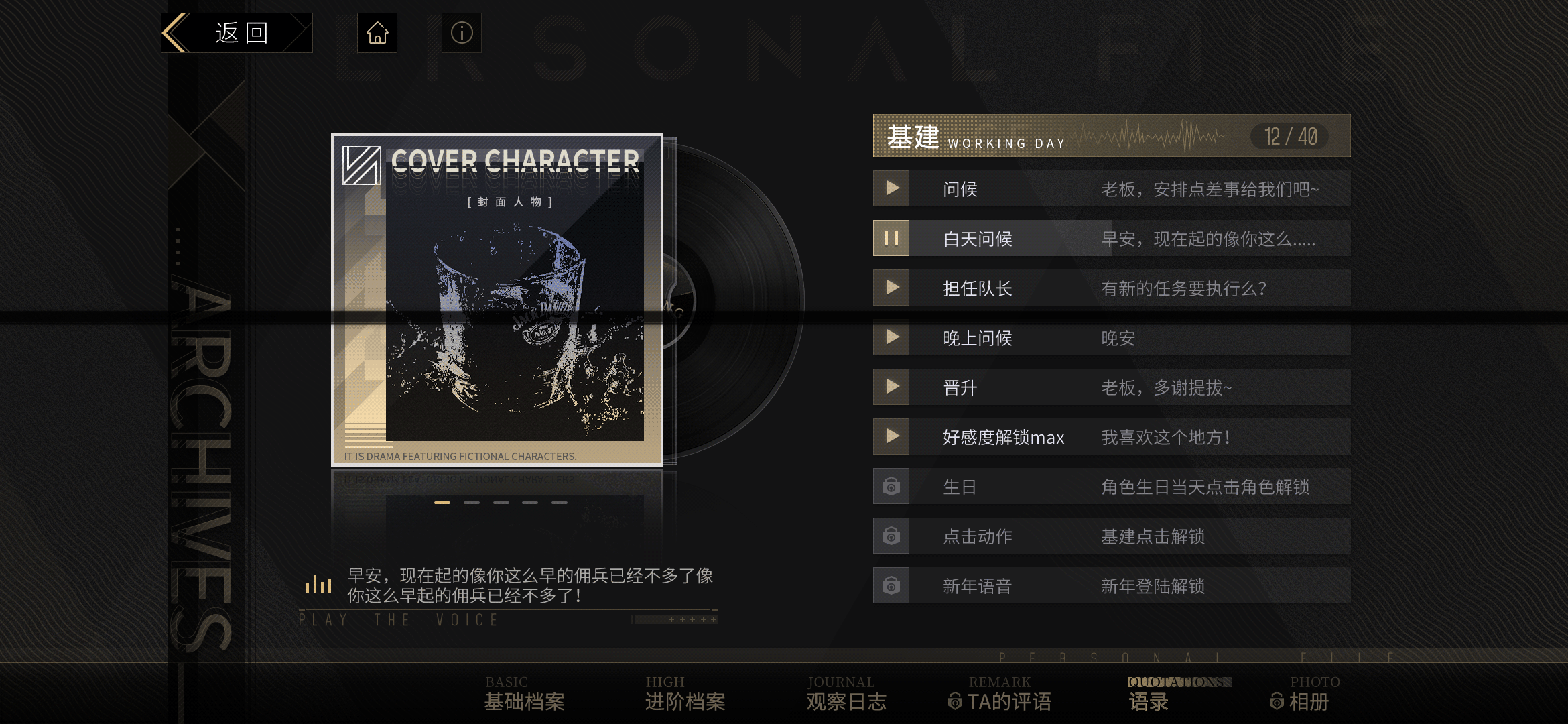1568x724 pixels.
Task: Select the second cover page indicator
Action: click(x=472, y=502)
